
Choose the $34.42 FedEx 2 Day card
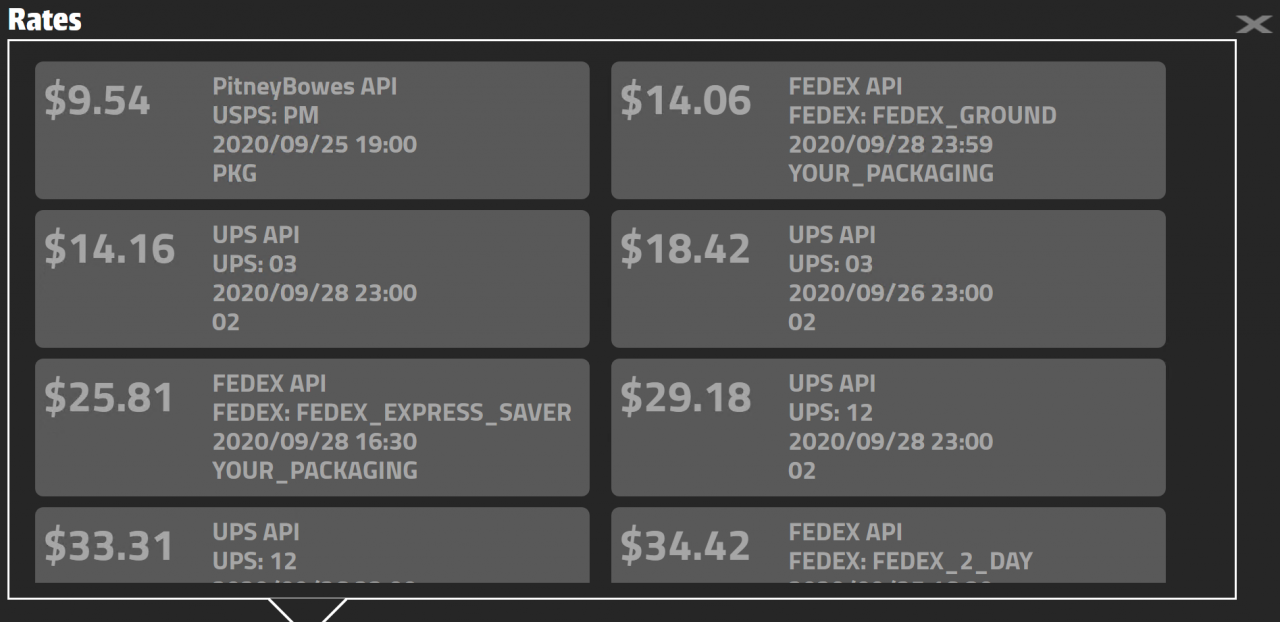(x=888, y=546)
